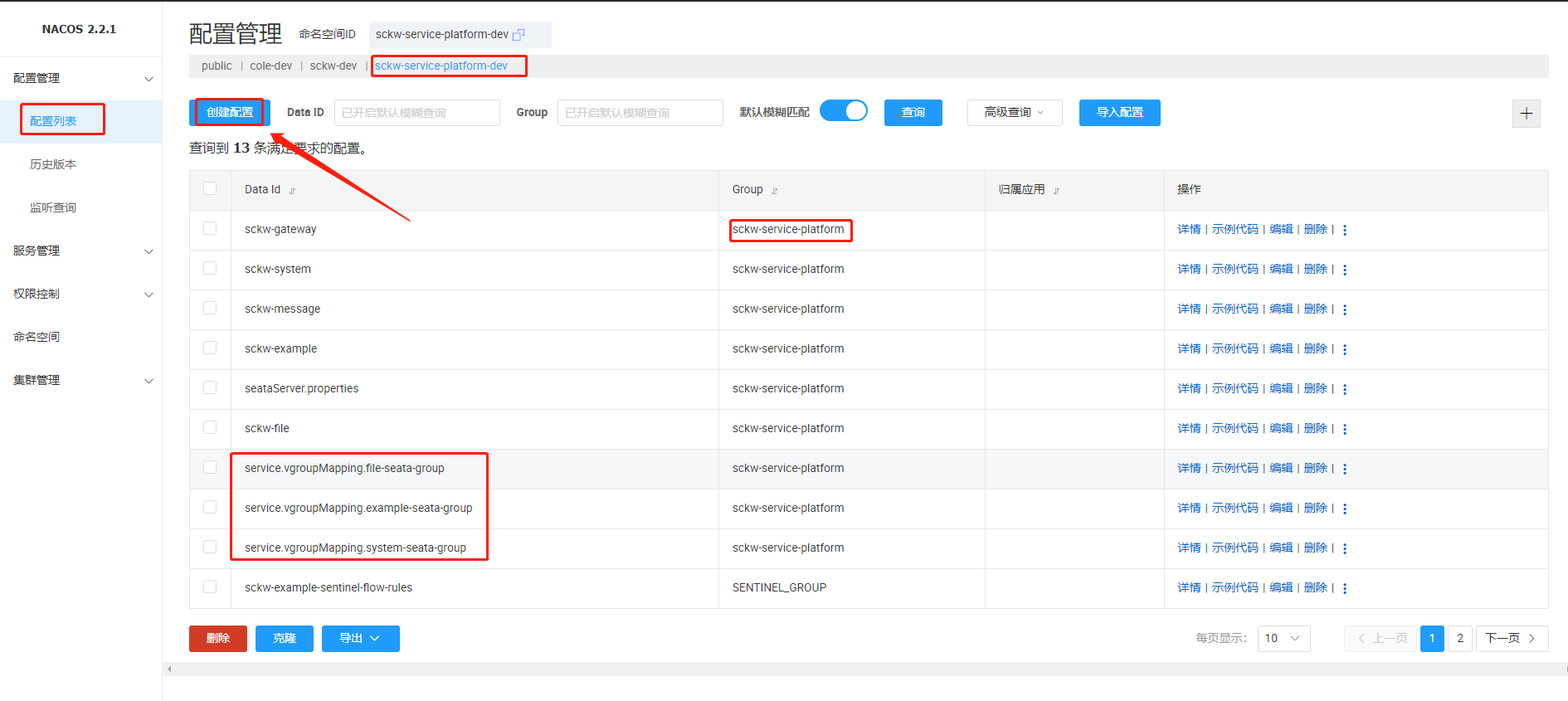Tick the select-all checkbox in table header
Screen dimensions: 1568x701
[210, 189]
